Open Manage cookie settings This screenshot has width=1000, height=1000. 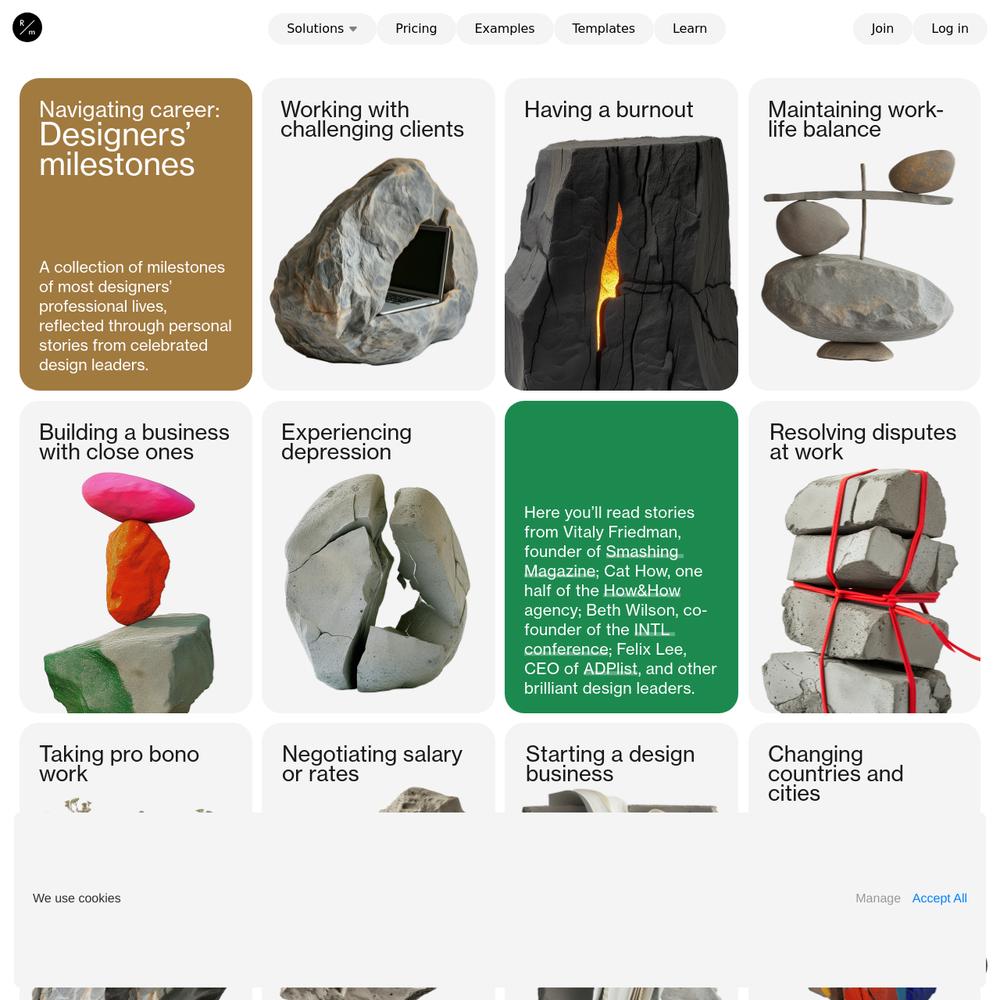[x=878, y=898]
